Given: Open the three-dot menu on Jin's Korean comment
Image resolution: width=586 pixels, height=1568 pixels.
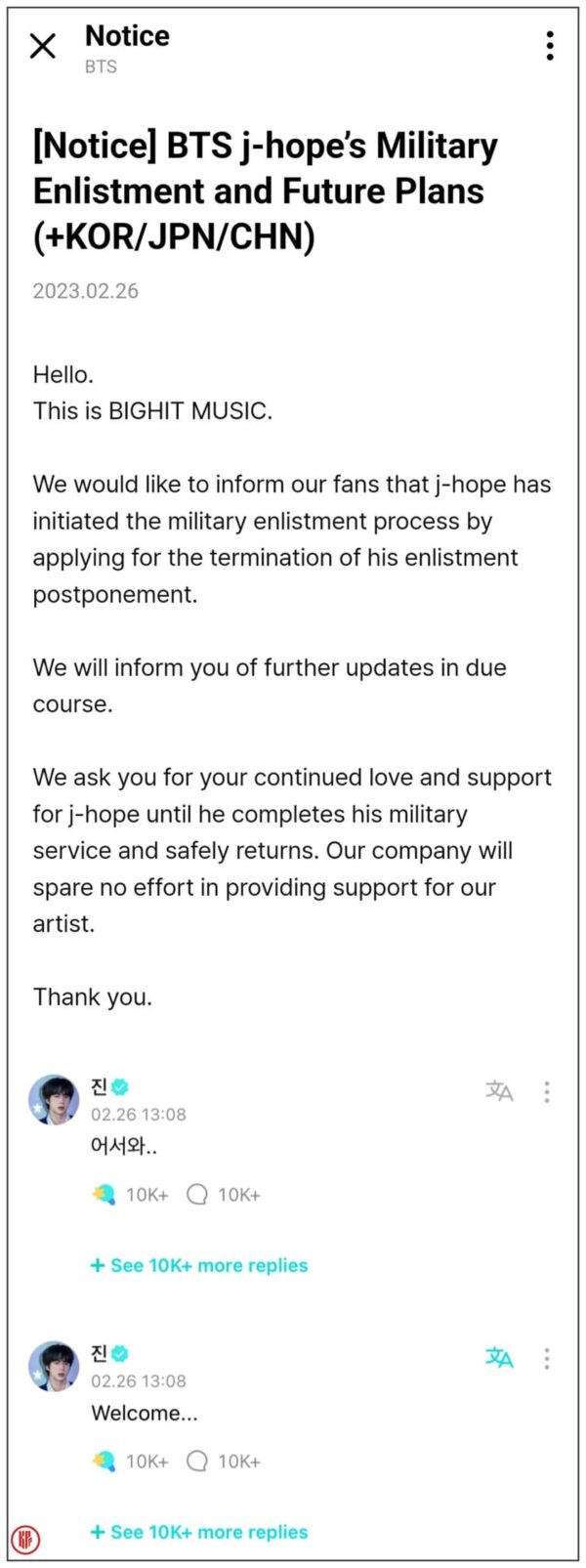Looking at the screenshot, I should pos(547,1093).
